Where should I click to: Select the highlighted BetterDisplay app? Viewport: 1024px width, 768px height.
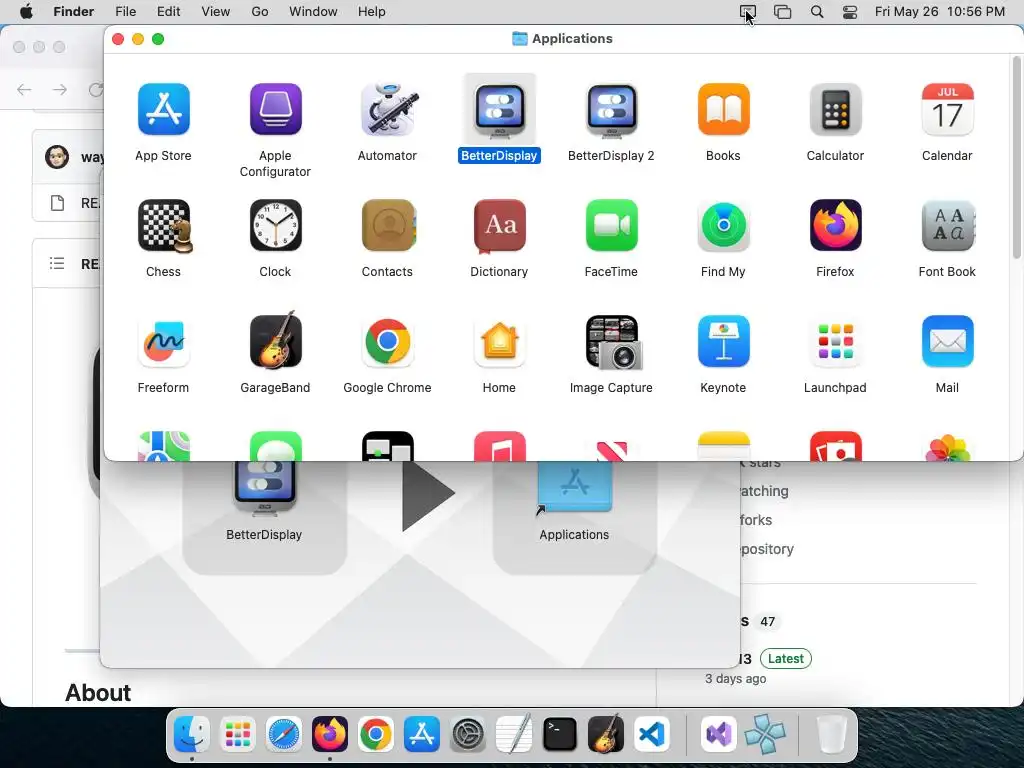pyautogui.click(x=500, y=109)
